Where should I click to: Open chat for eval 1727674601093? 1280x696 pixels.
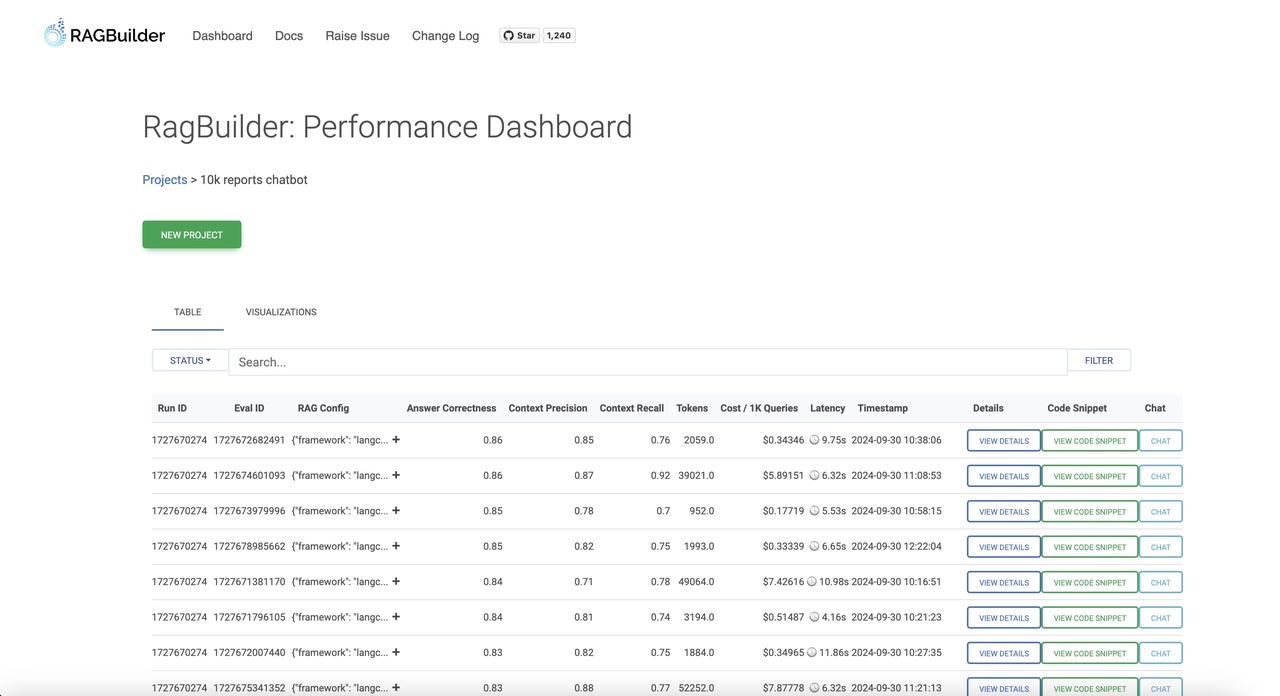[x=1161, y=476]
